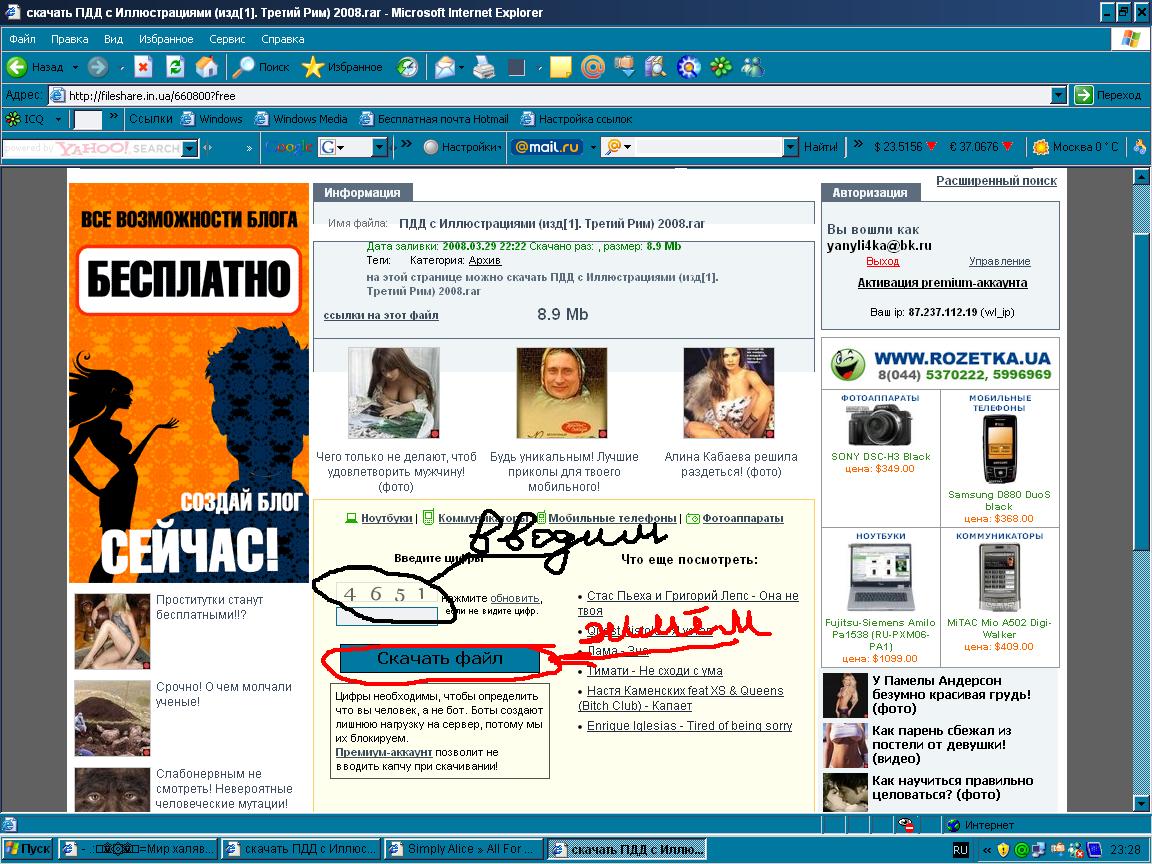The width and height of the screenshot is (1152, 864).
Task: Go to the Home page icon
Action: [x=206, y=67]
